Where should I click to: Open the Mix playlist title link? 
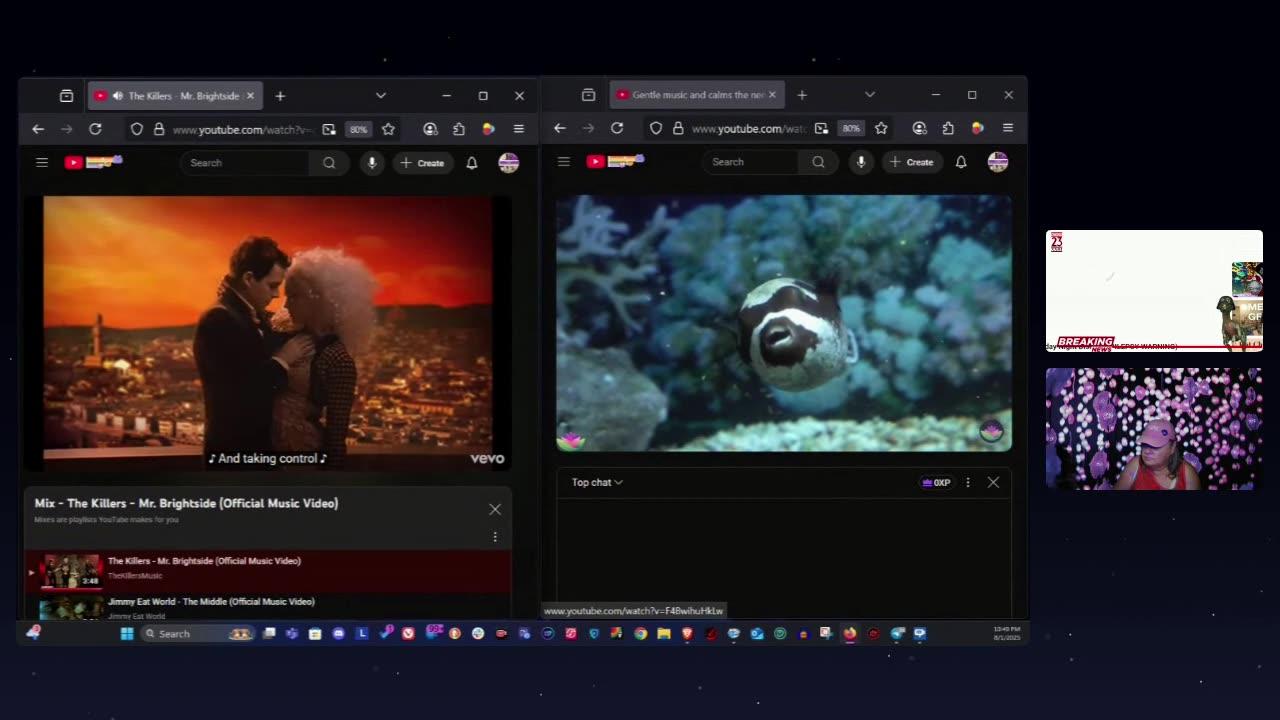186,503
